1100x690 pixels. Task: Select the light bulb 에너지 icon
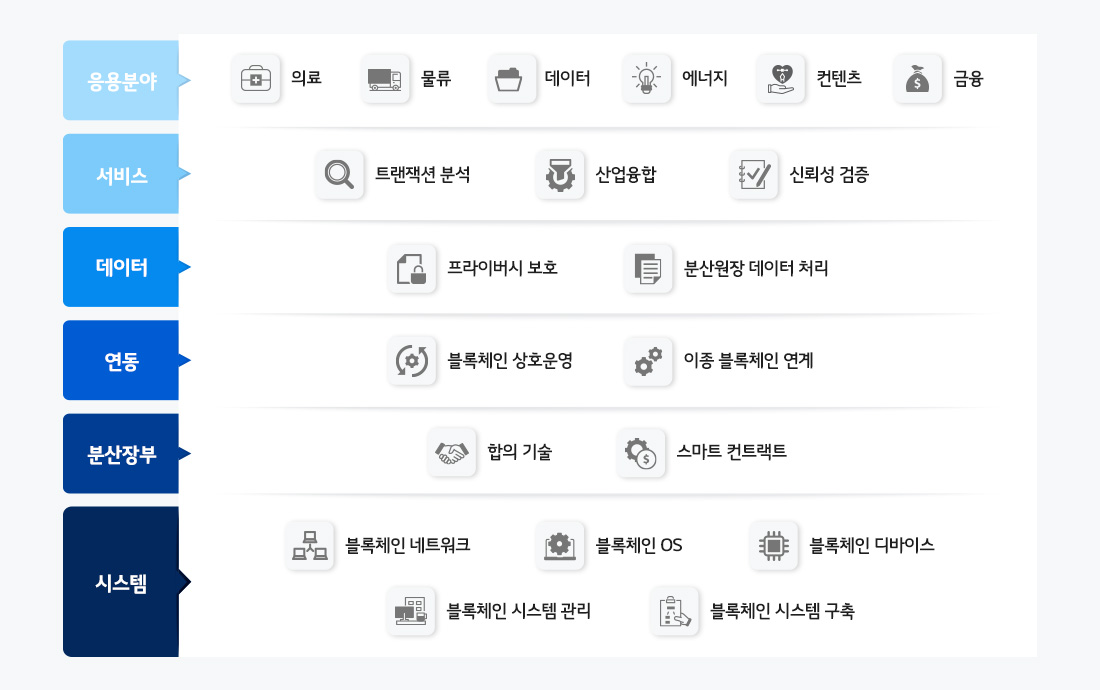pos(646,78)
